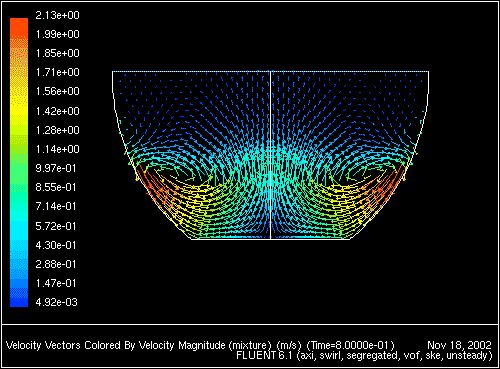The height and width of the screenshot is (369, 500).
Task: Click the 8.55e-01 legend value
Action: [56, 187]
